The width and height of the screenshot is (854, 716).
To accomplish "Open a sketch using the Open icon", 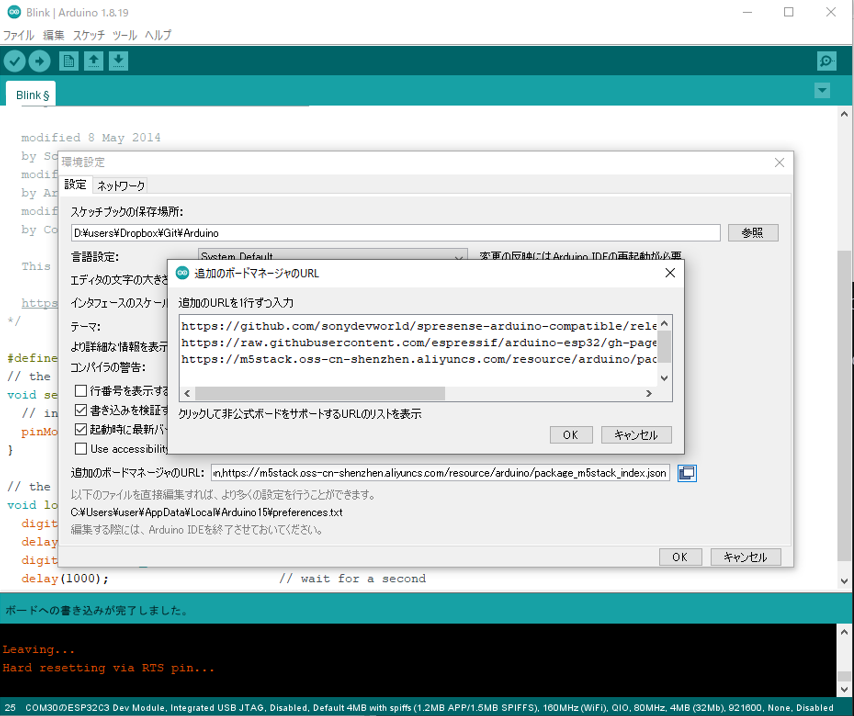I will click(94, 61).
